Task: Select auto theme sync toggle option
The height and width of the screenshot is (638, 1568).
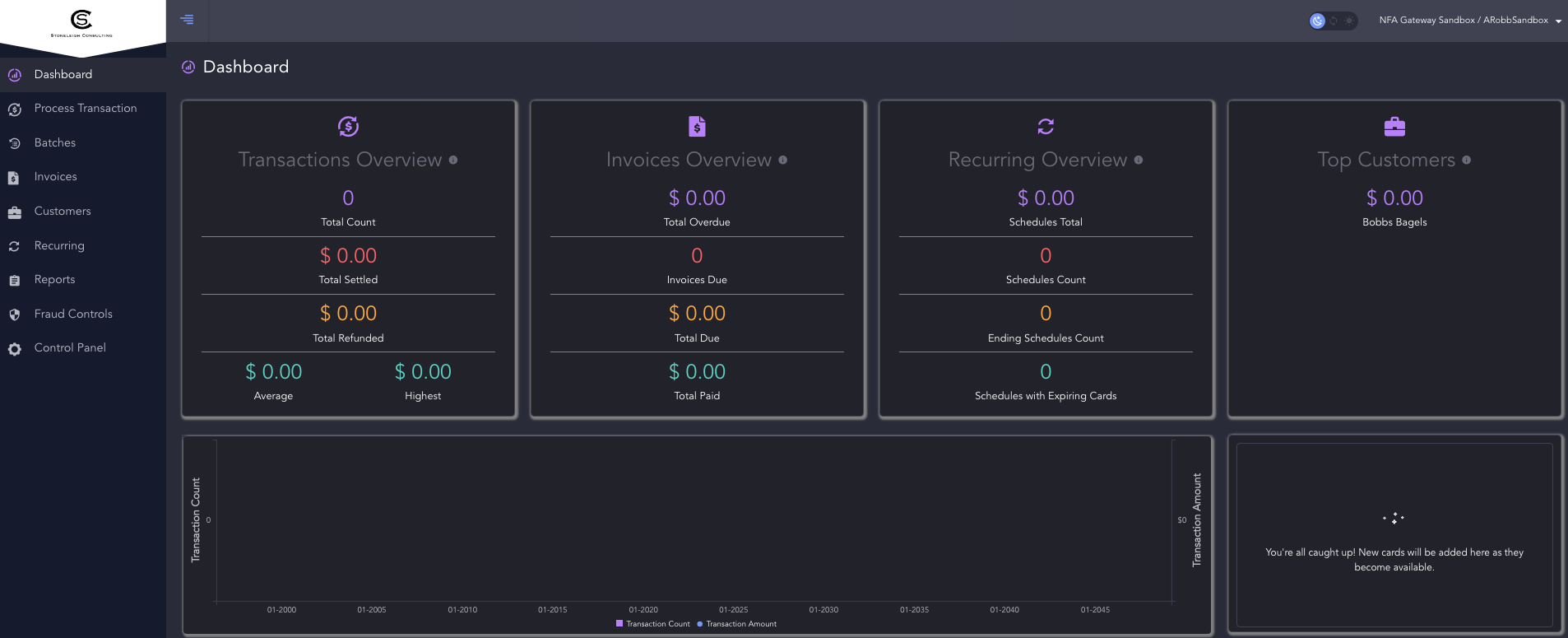Action: pyautogui.click(x=1334, y=21)
